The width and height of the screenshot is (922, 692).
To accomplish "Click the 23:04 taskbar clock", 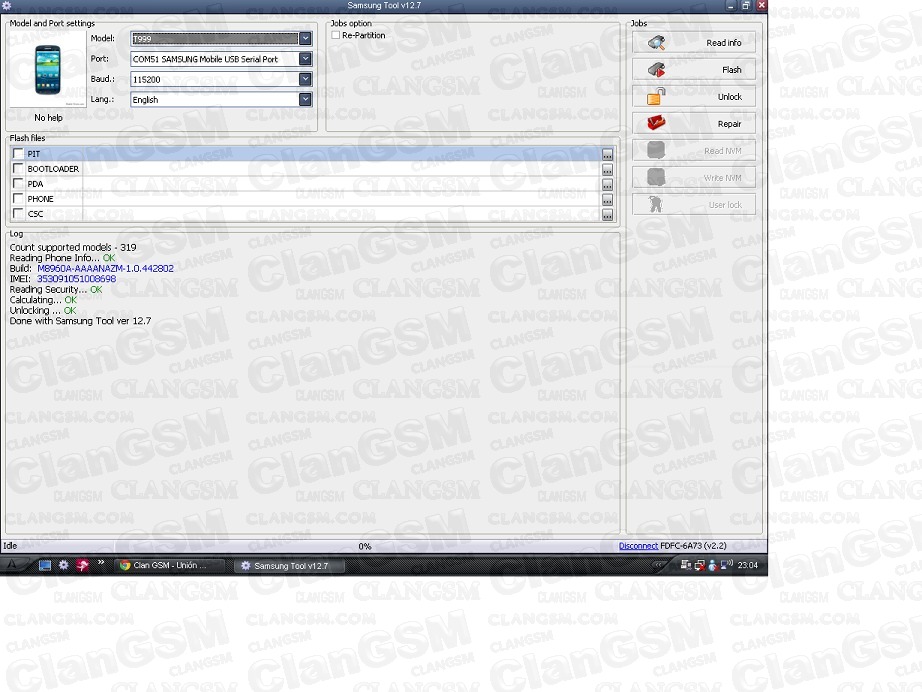I will click(x=748, y=565).
